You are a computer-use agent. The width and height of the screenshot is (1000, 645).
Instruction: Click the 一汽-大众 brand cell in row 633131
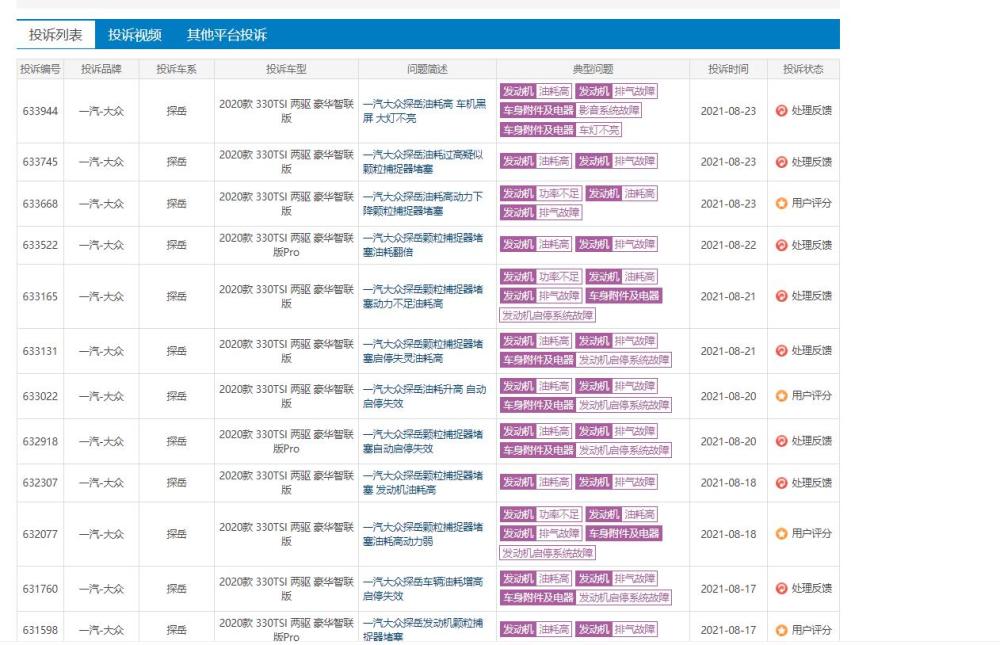click(101, 351)
